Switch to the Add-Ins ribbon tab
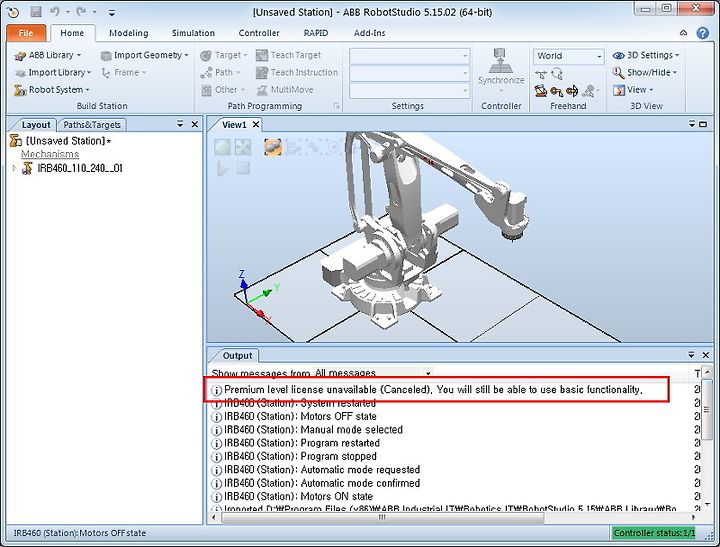 369,33
